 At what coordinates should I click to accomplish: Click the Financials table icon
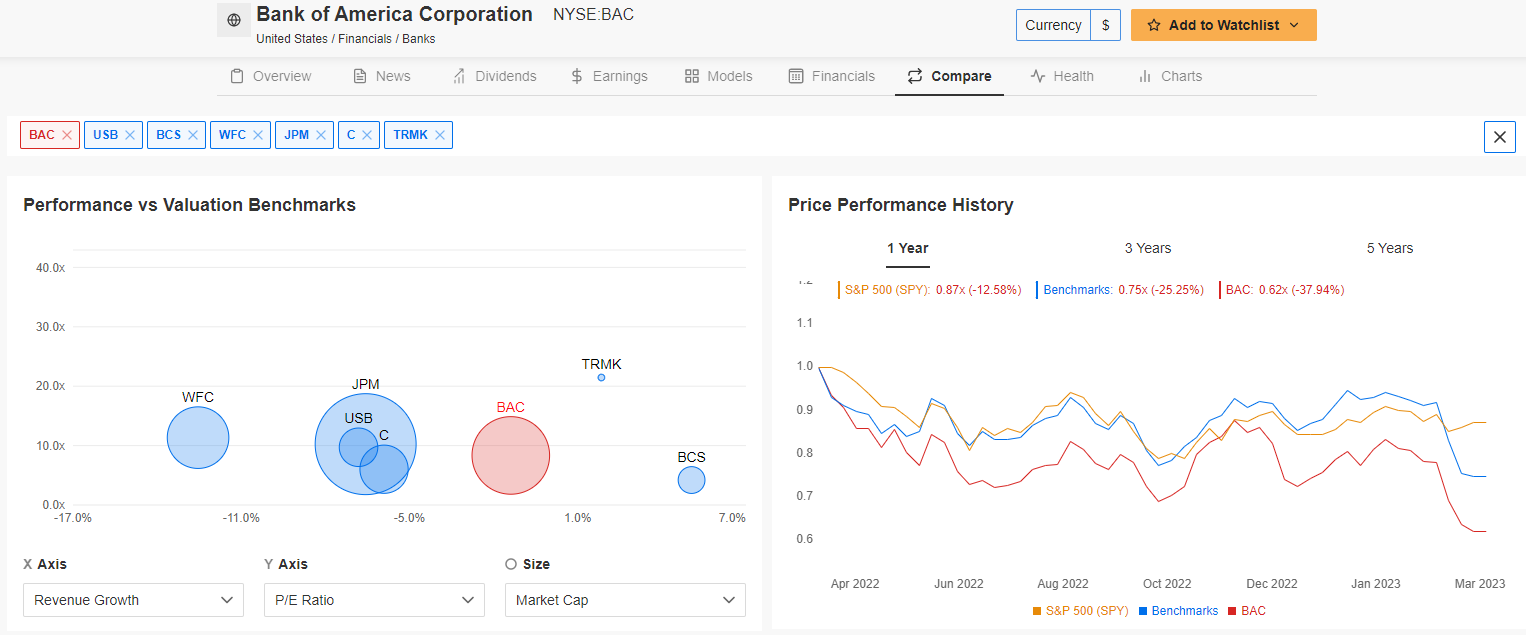796,76
